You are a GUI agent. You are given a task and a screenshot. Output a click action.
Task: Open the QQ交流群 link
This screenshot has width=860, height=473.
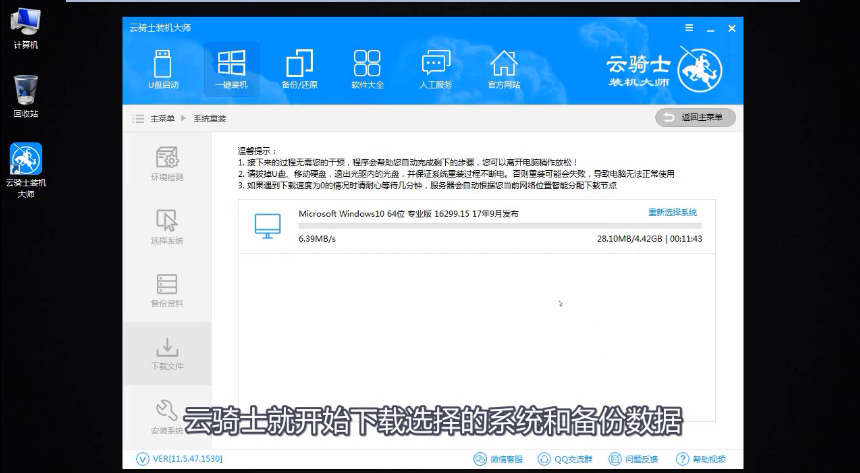(565, 459)
